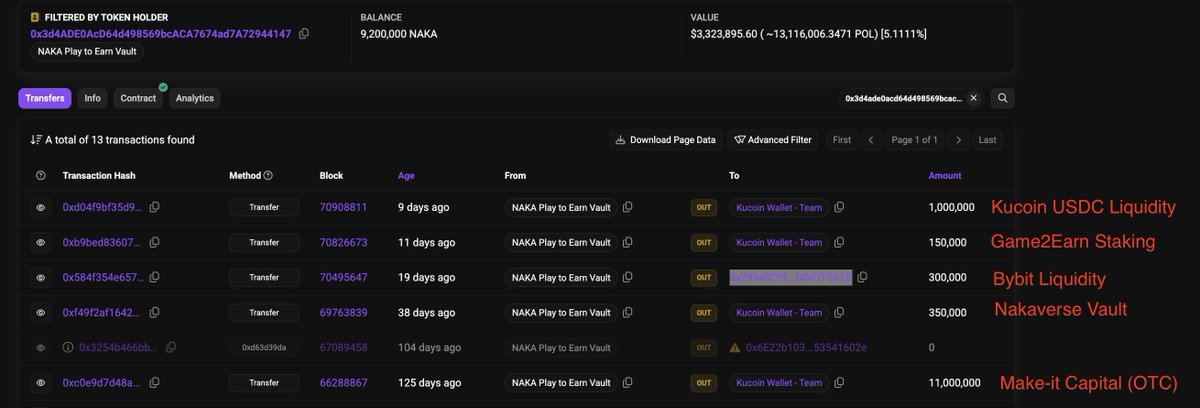Click the NAKA Play to Earn Vault tag
This screenshot has height=408, width=1200.
(x=87, y=51)
